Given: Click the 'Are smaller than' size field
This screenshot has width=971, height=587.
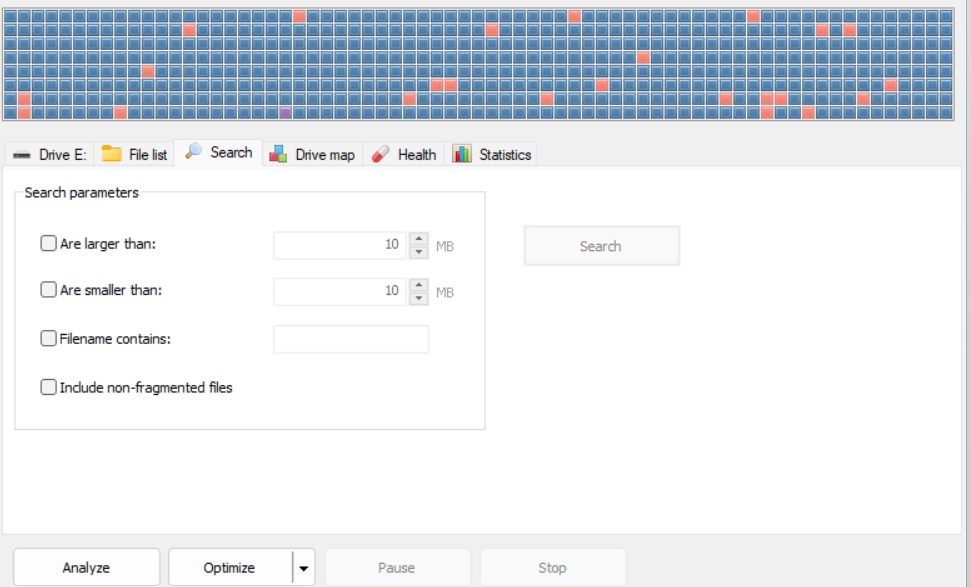Looking at the screenshot, I should [339, 292].
